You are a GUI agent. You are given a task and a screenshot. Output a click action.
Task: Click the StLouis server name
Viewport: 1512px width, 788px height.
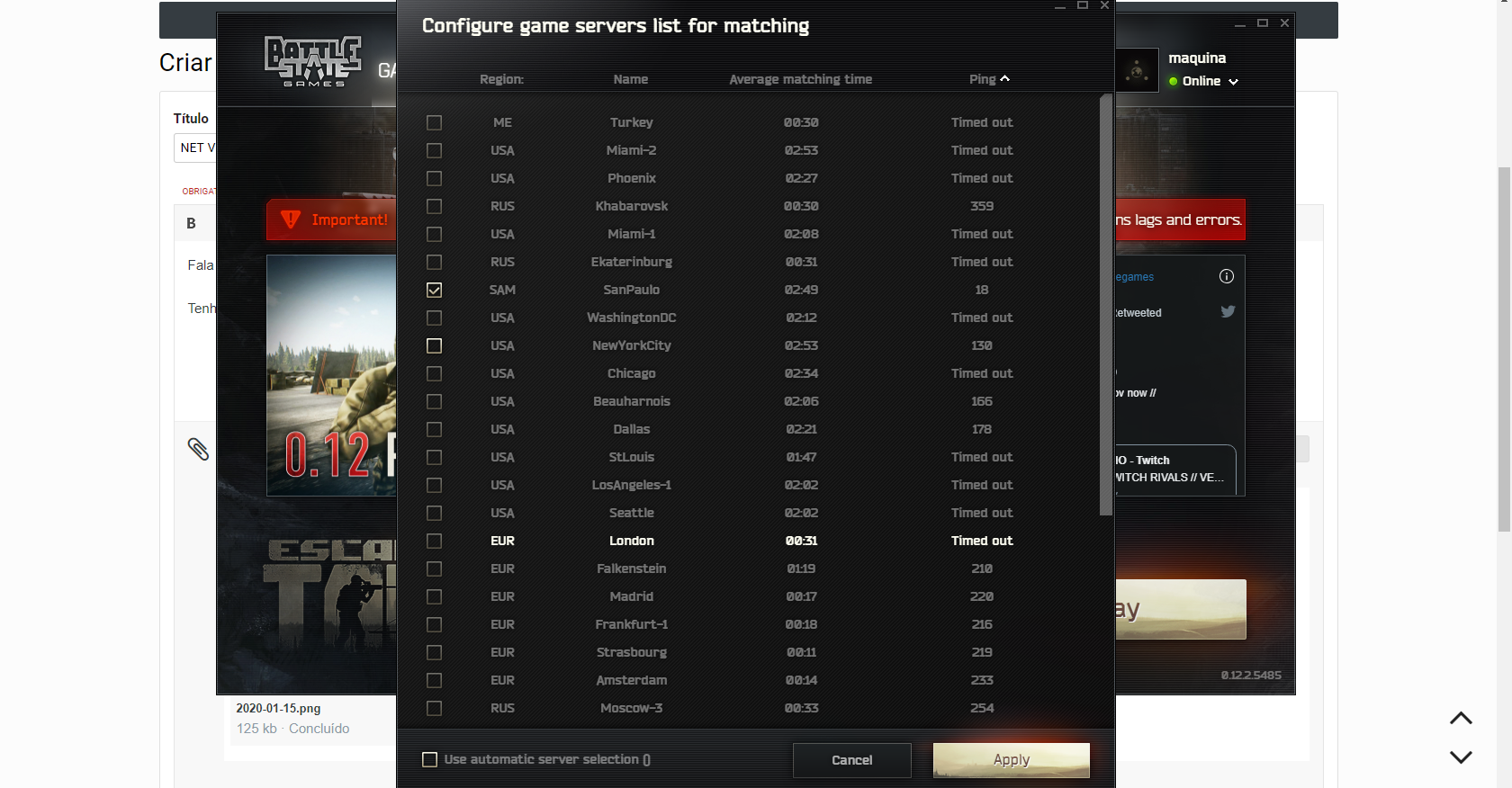click(x=631, y=457)
